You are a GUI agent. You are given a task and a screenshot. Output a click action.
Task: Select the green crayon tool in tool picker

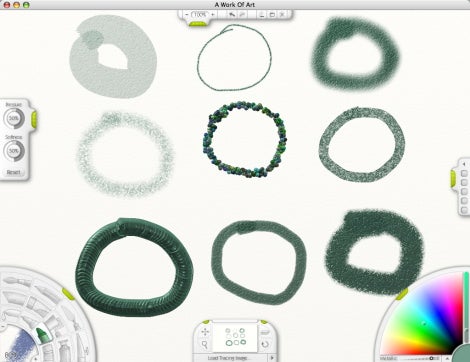(42, 334)
